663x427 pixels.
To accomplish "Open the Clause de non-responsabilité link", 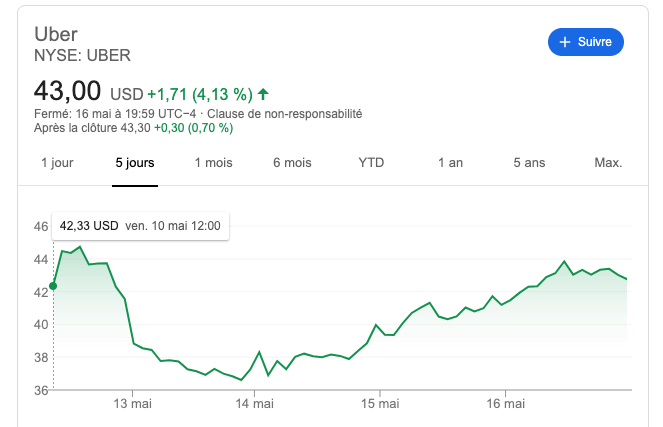I will click(285, 114).
